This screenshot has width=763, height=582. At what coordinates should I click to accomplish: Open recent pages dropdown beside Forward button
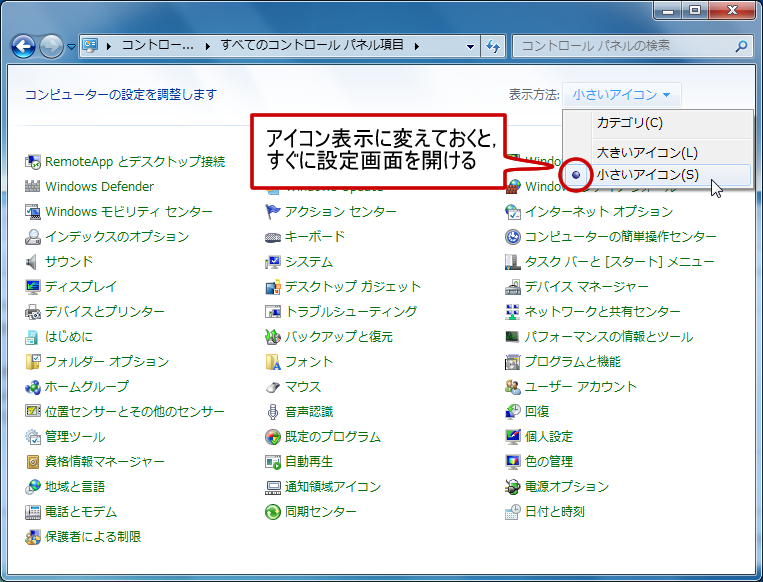tap(72, 47)
